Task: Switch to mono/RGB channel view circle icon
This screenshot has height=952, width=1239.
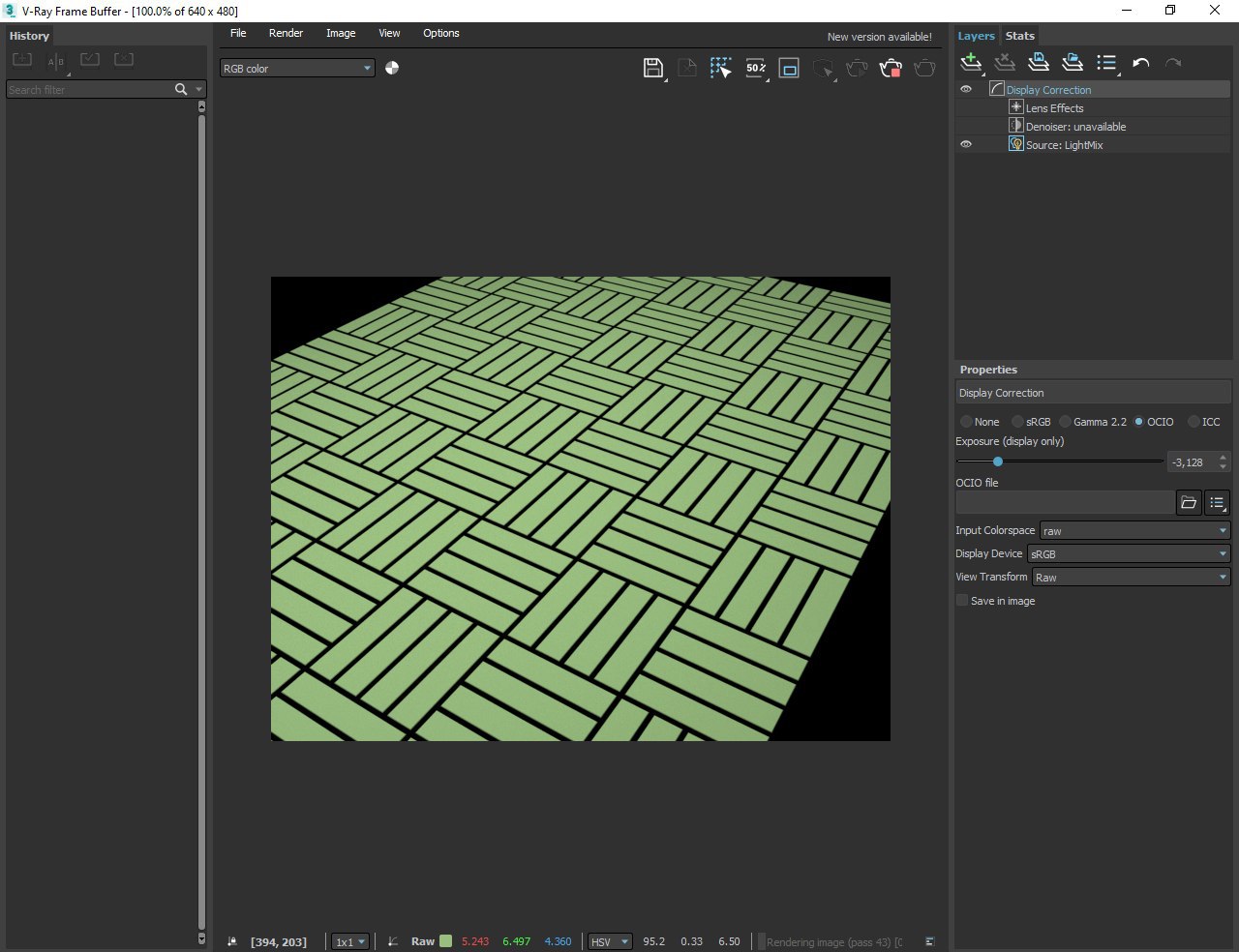Action: pyautogui.click(x=392, y=68)
